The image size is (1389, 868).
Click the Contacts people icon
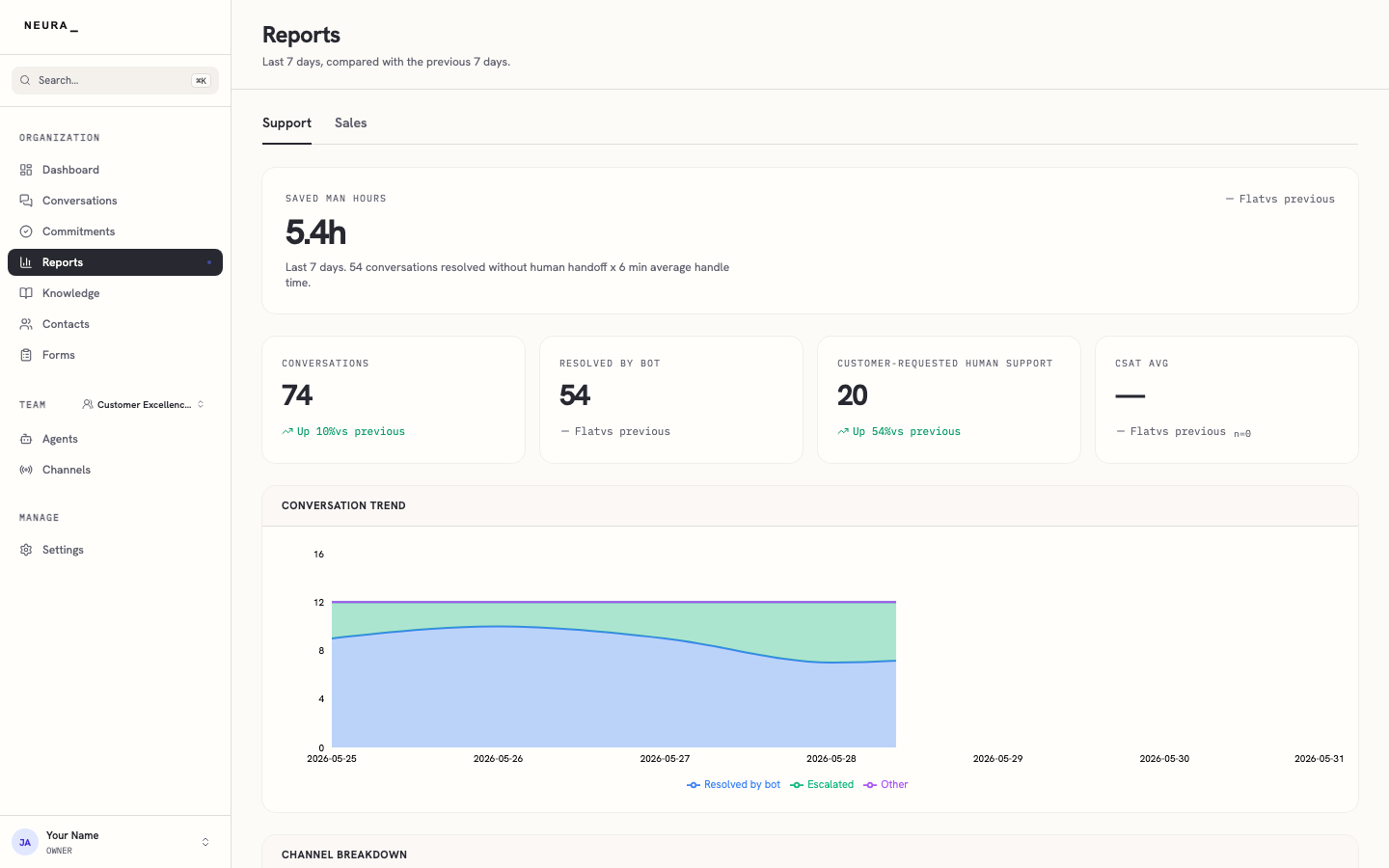pos(26,324)
